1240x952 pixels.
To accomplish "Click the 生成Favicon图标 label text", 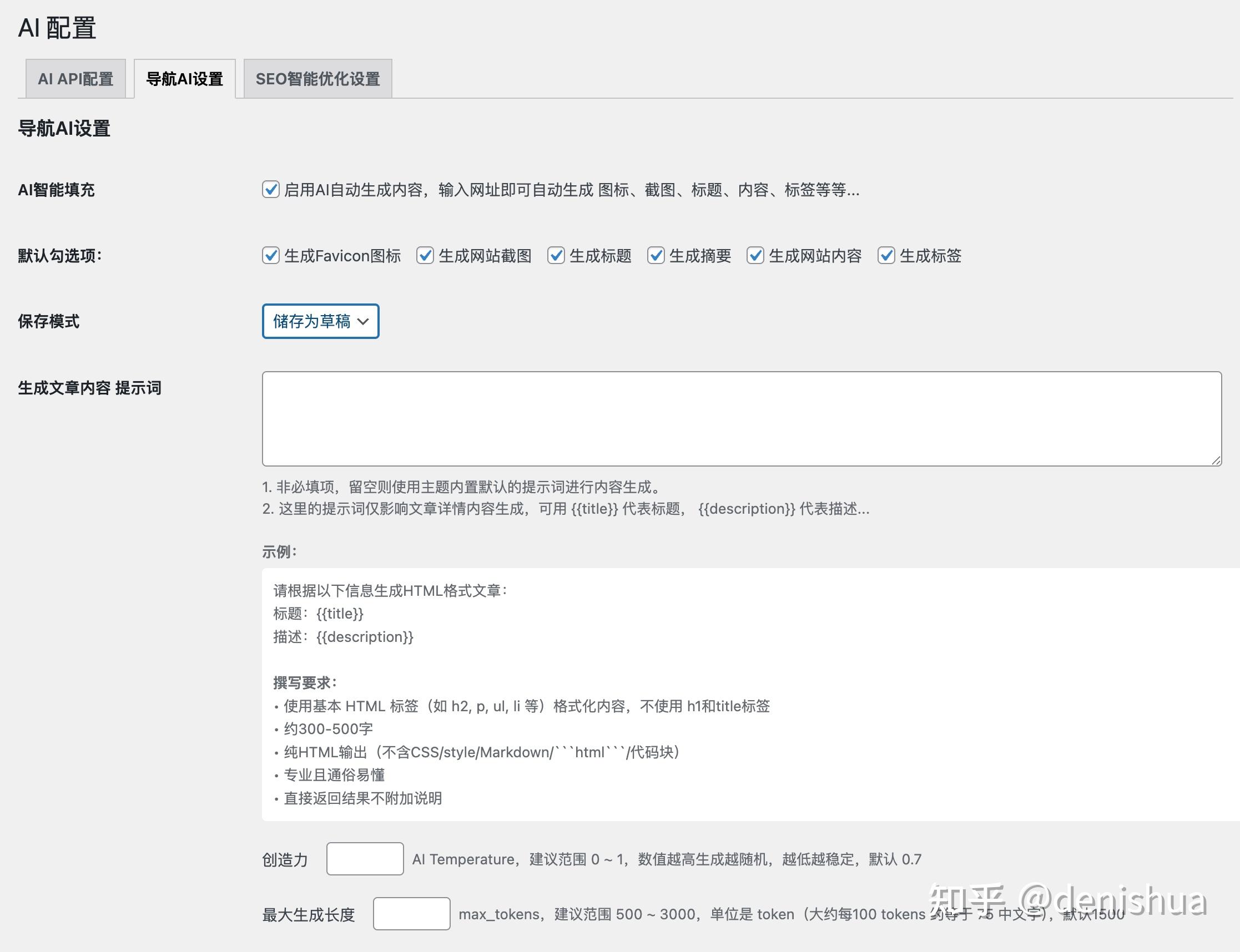I will (x=342, y=256).
